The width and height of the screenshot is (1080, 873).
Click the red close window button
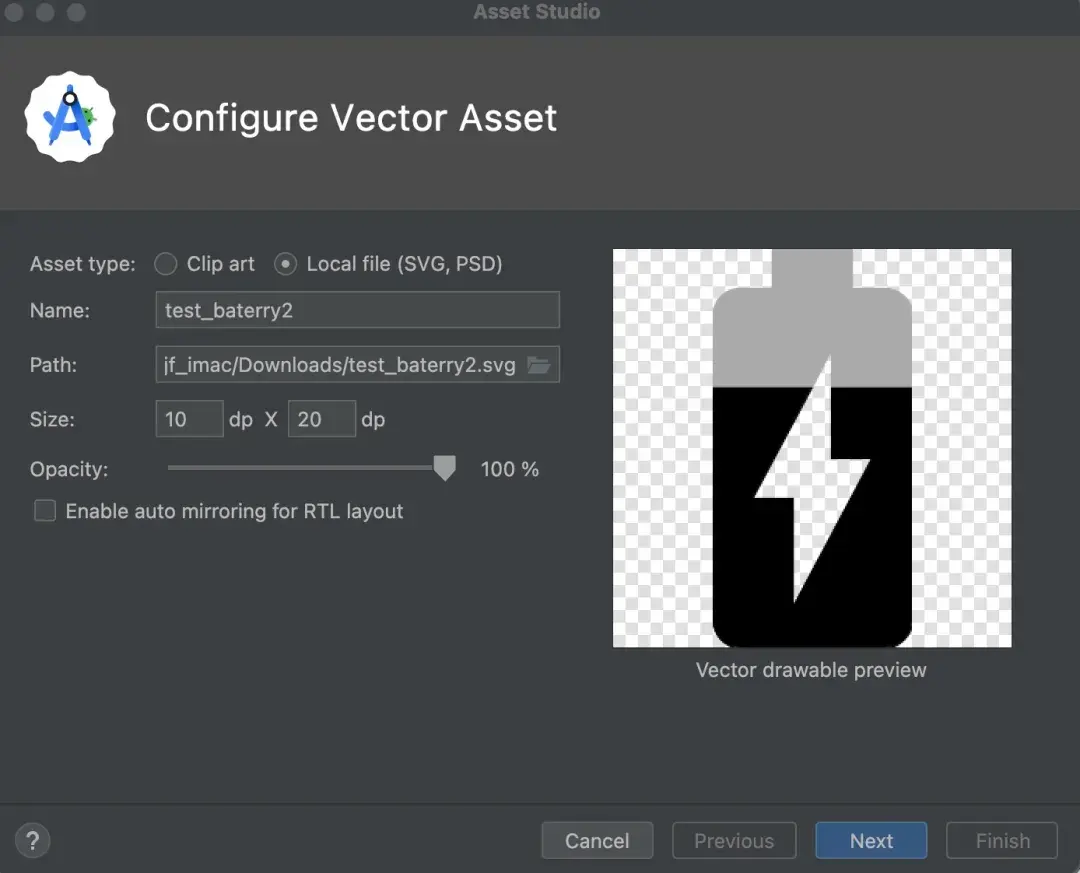[x=14, y=13]
